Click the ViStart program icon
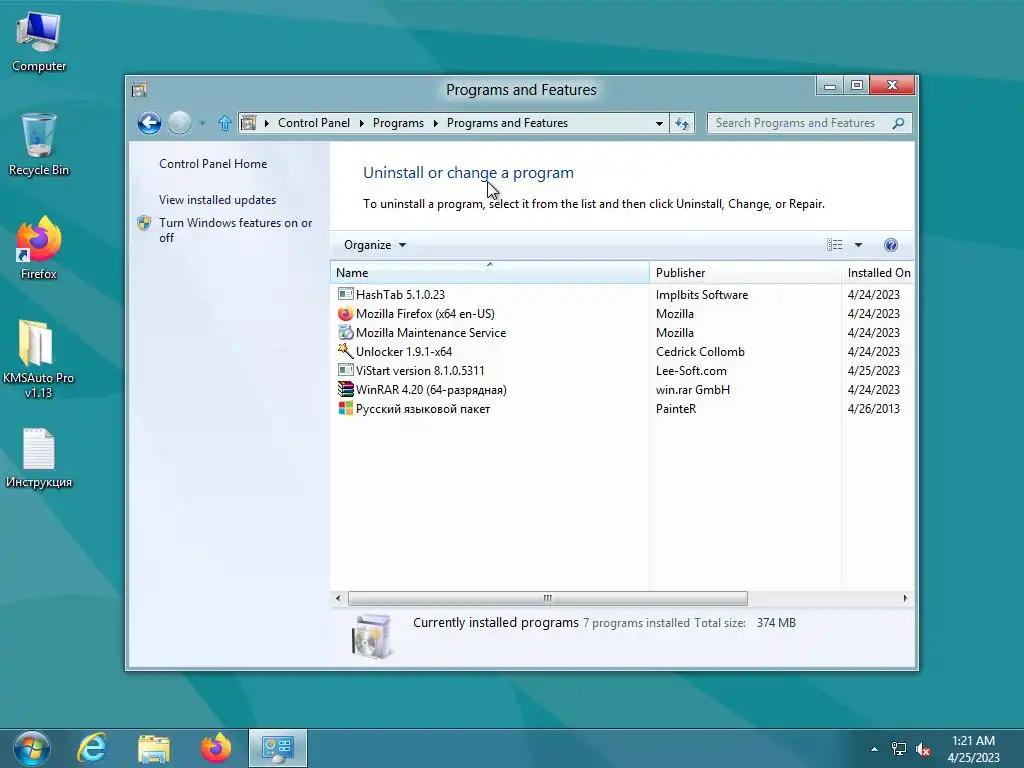The image size is (1024, 768). coord(345,370)
